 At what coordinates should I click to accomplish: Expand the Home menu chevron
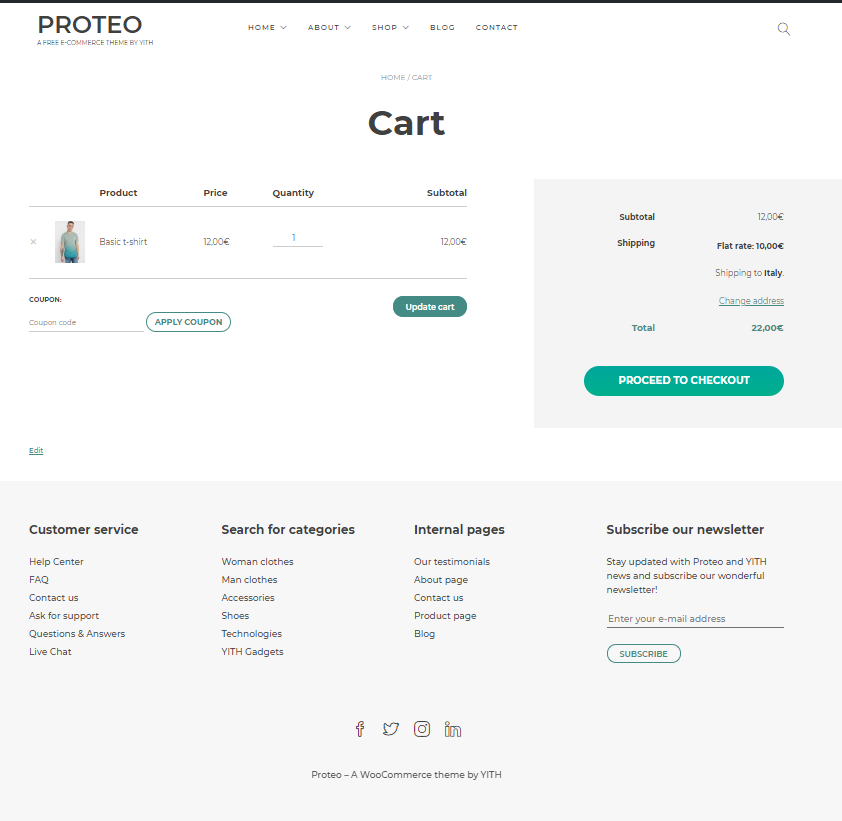tap(284, 27)
